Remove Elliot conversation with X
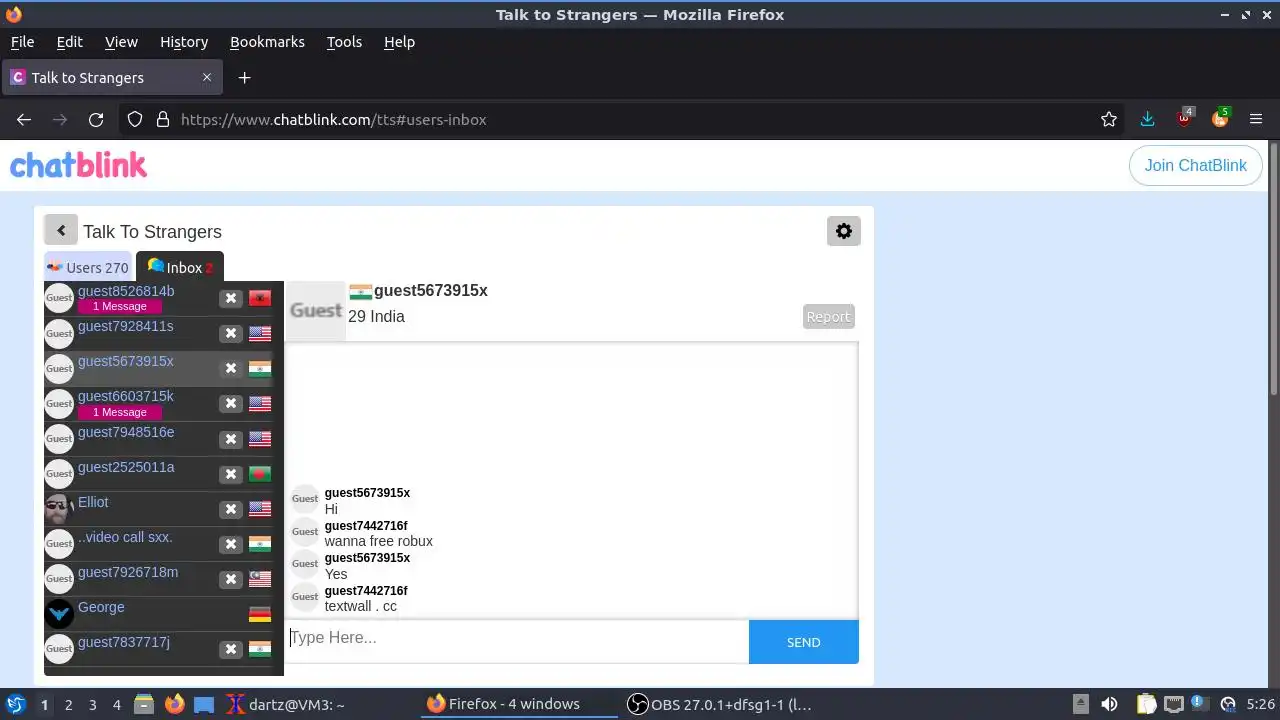The image size is (1280, 720). coord(231,509)
